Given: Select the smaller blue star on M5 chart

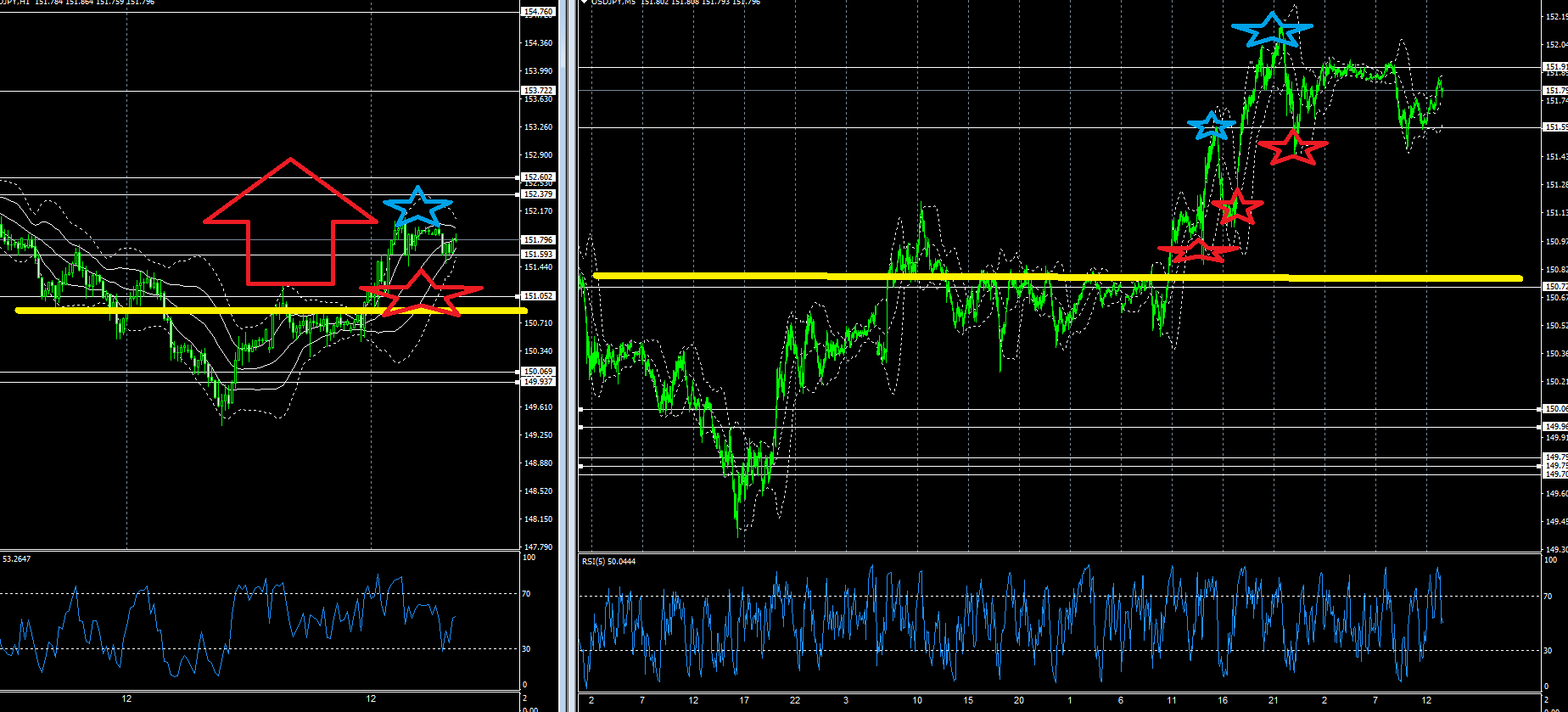Looking at the screenshot, I should point(1211,126).
